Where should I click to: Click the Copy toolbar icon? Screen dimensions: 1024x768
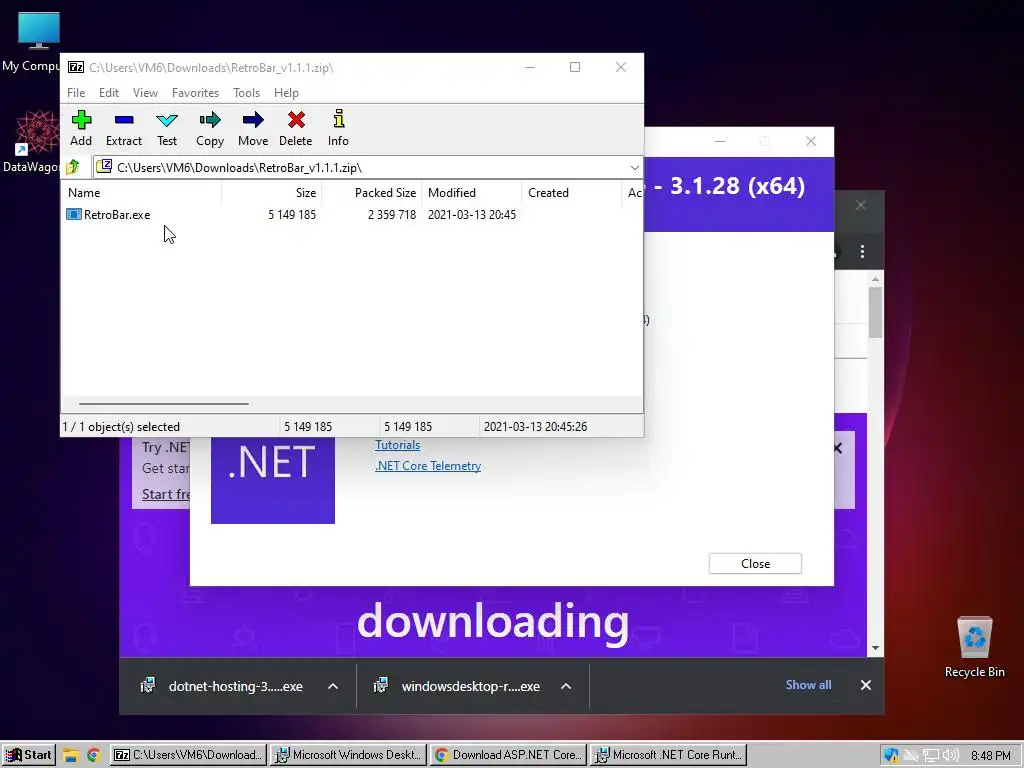[x=210, y=129]
